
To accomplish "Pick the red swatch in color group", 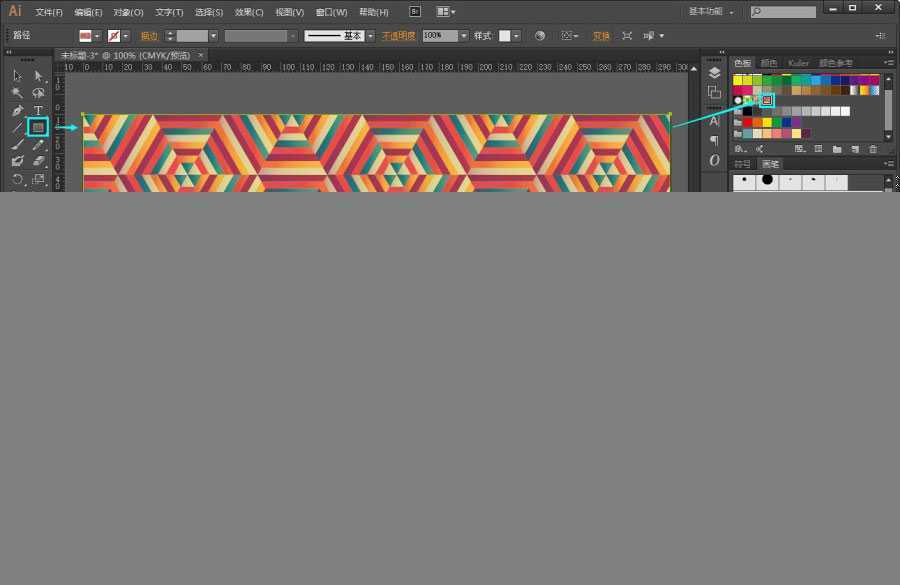I will (x=747, y=122).
